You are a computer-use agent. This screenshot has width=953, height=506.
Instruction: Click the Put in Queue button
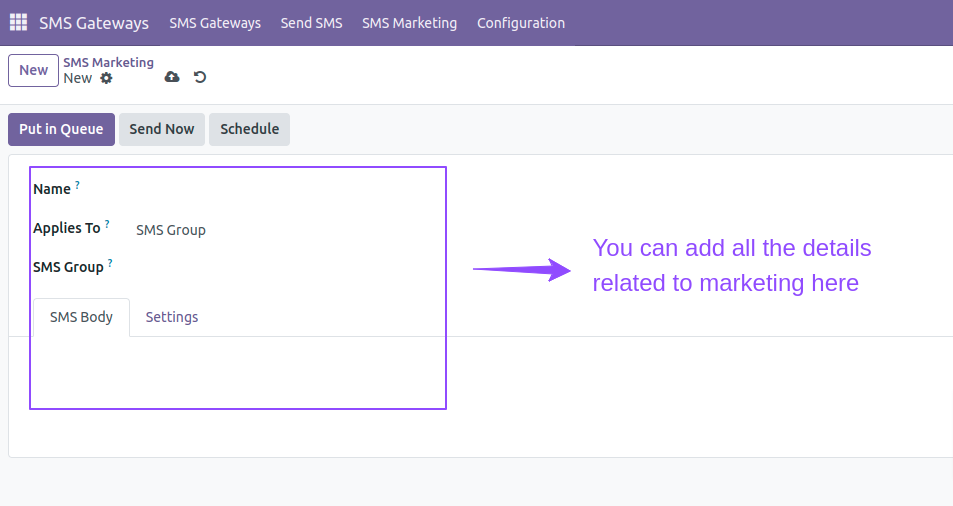[61, 129]
